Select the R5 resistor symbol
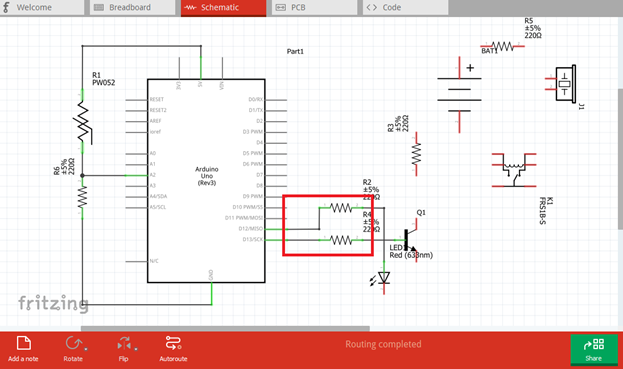This screenshot has width=623, height=369. pos(503,46)
